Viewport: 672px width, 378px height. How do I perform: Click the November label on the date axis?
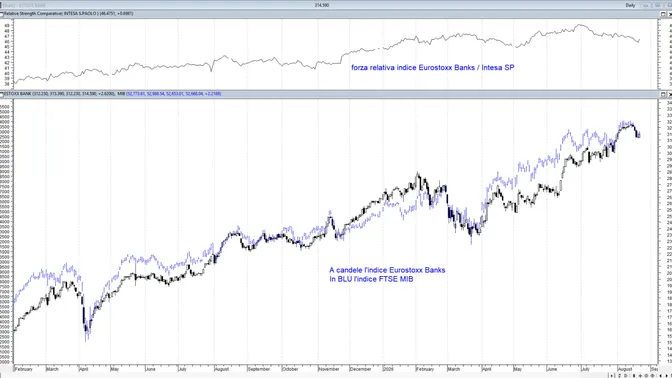(x=329, y=369)
